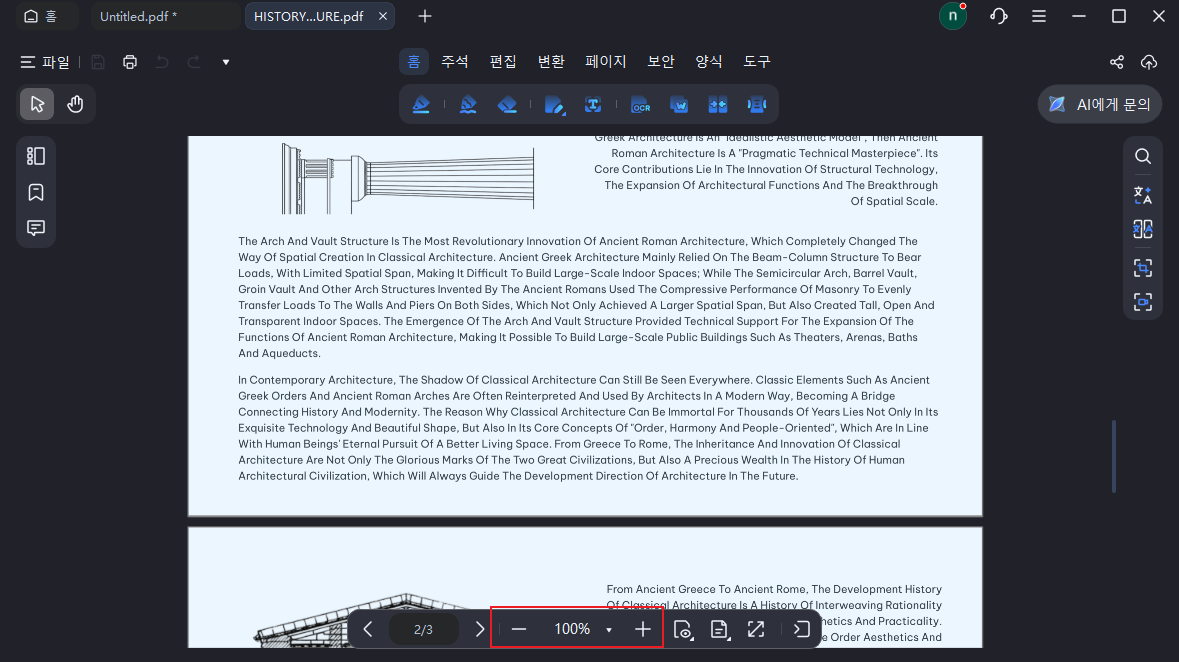
Task: Open the hamburger menu in title bar
Action: coord(1039,16)
